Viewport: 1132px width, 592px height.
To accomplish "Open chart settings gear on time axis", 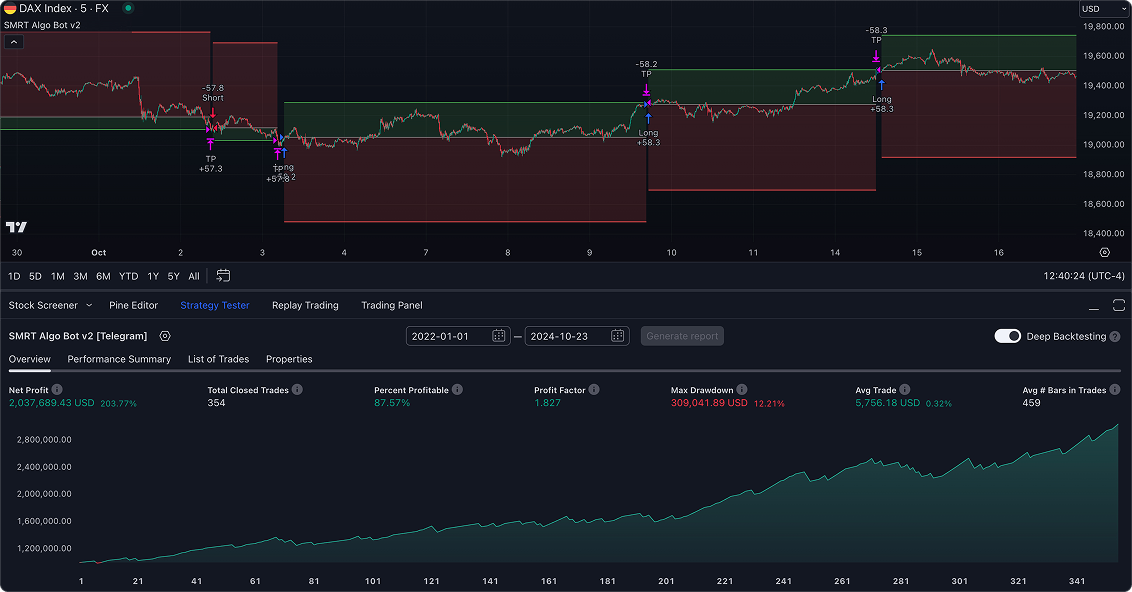I will pyautogui.click(x=1104, y=253).
